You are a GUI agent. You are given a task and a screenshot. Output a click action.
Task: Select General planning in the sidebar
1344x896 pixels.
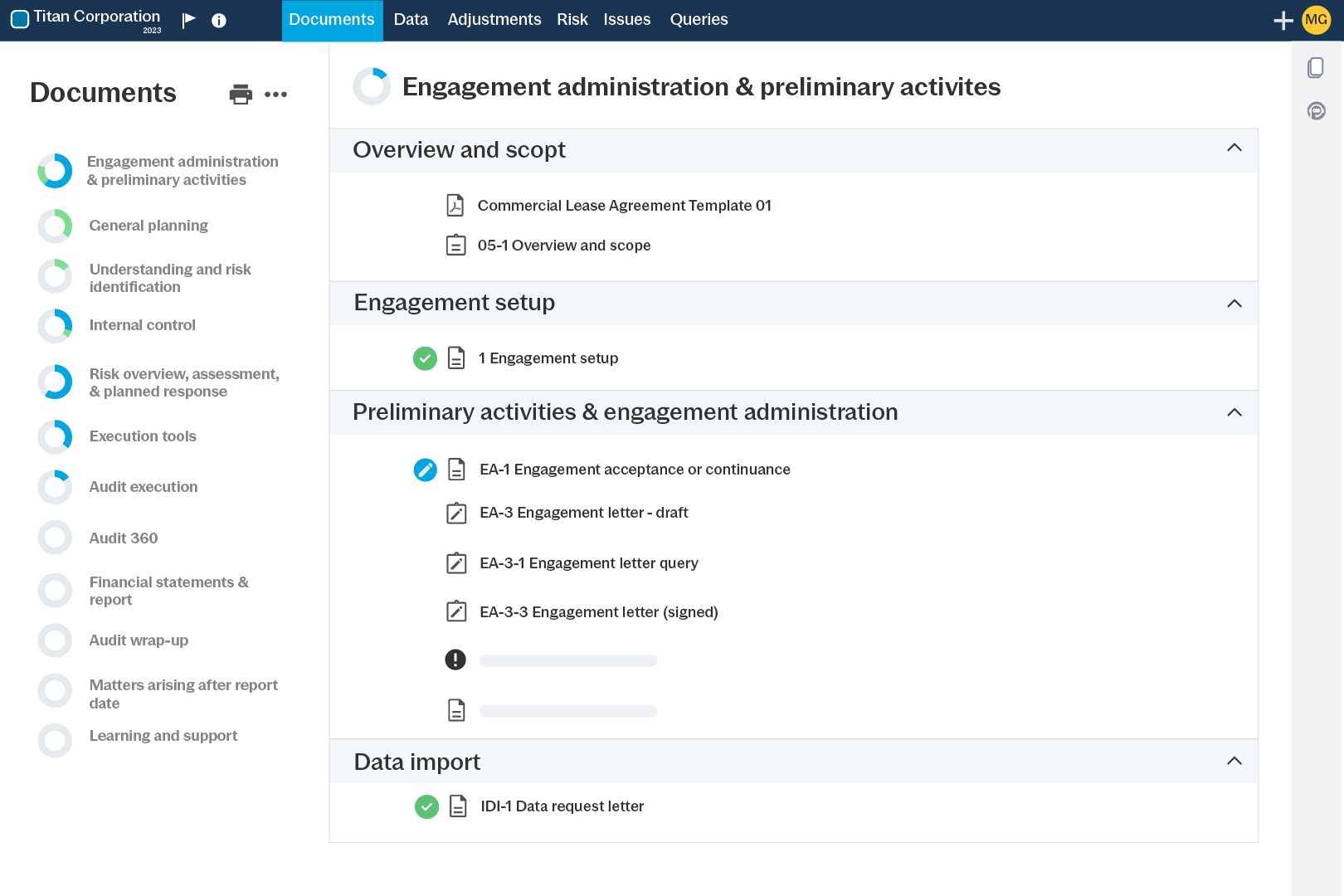click(x=149, y=226)
